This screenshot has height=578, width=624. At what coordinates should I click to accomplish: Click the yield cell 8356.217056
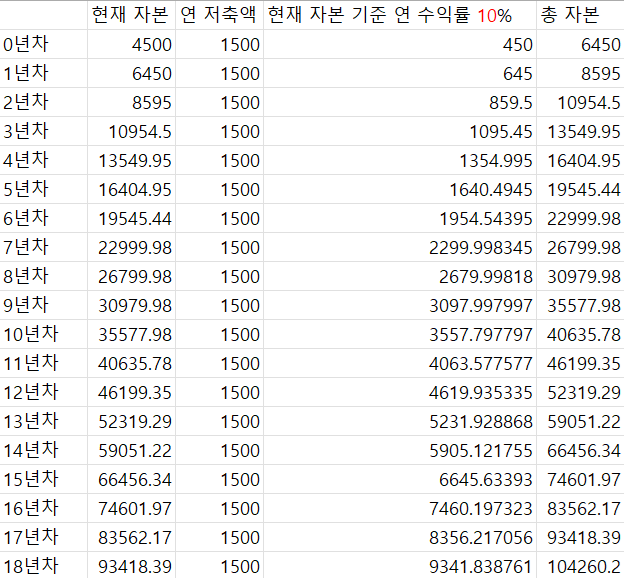pos(400,538)
